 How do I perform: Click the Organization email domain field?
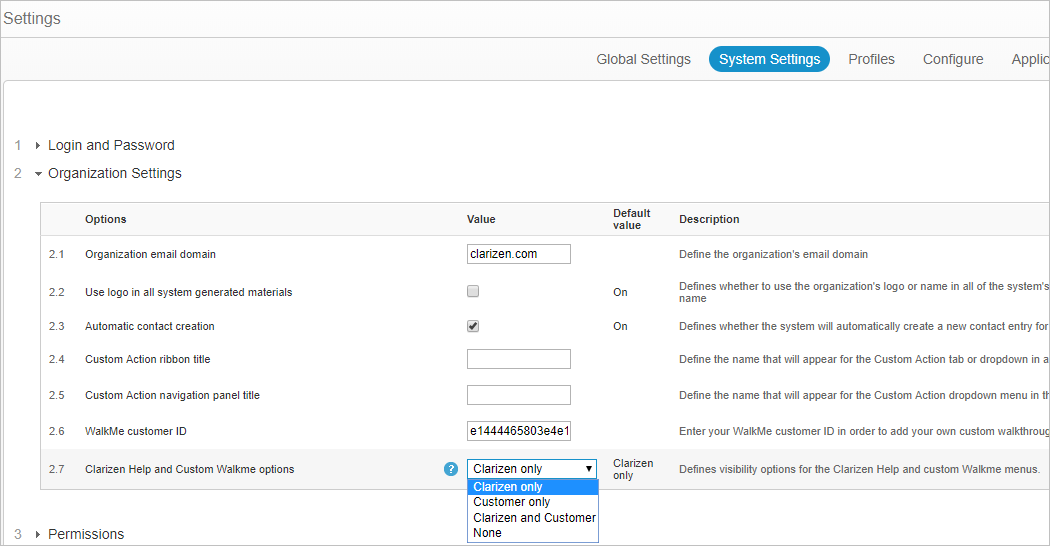pyautogui.click(x=518, y=254)
